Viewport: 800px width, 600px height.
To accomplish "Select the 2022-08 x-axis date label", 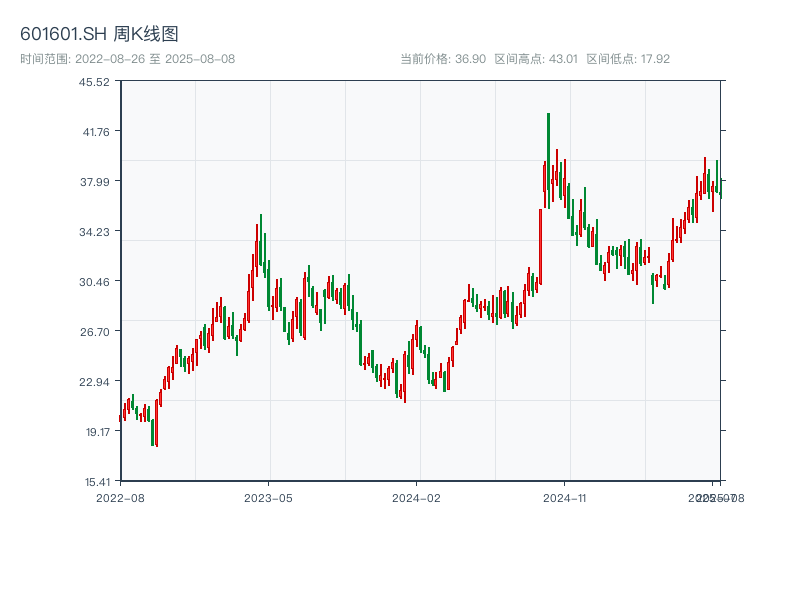I will click(120, 497).
